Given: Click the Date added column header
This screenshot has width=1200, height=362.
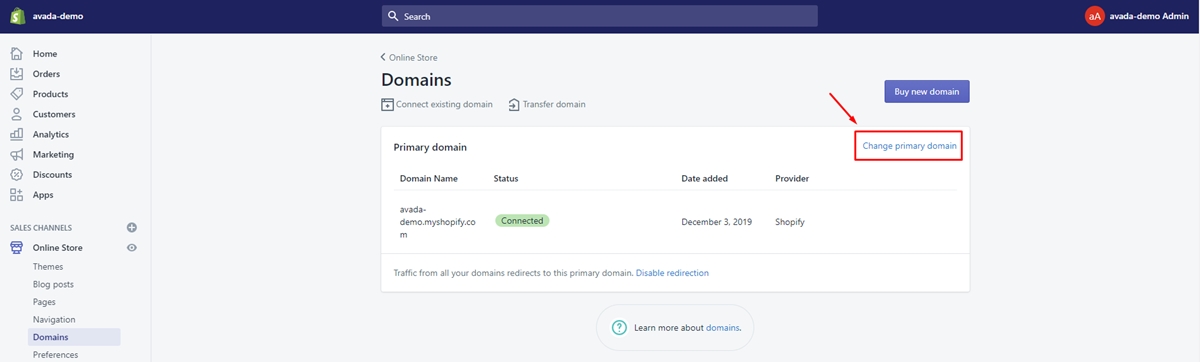Looking at the screenshot, I should click(x=705, y=179).
